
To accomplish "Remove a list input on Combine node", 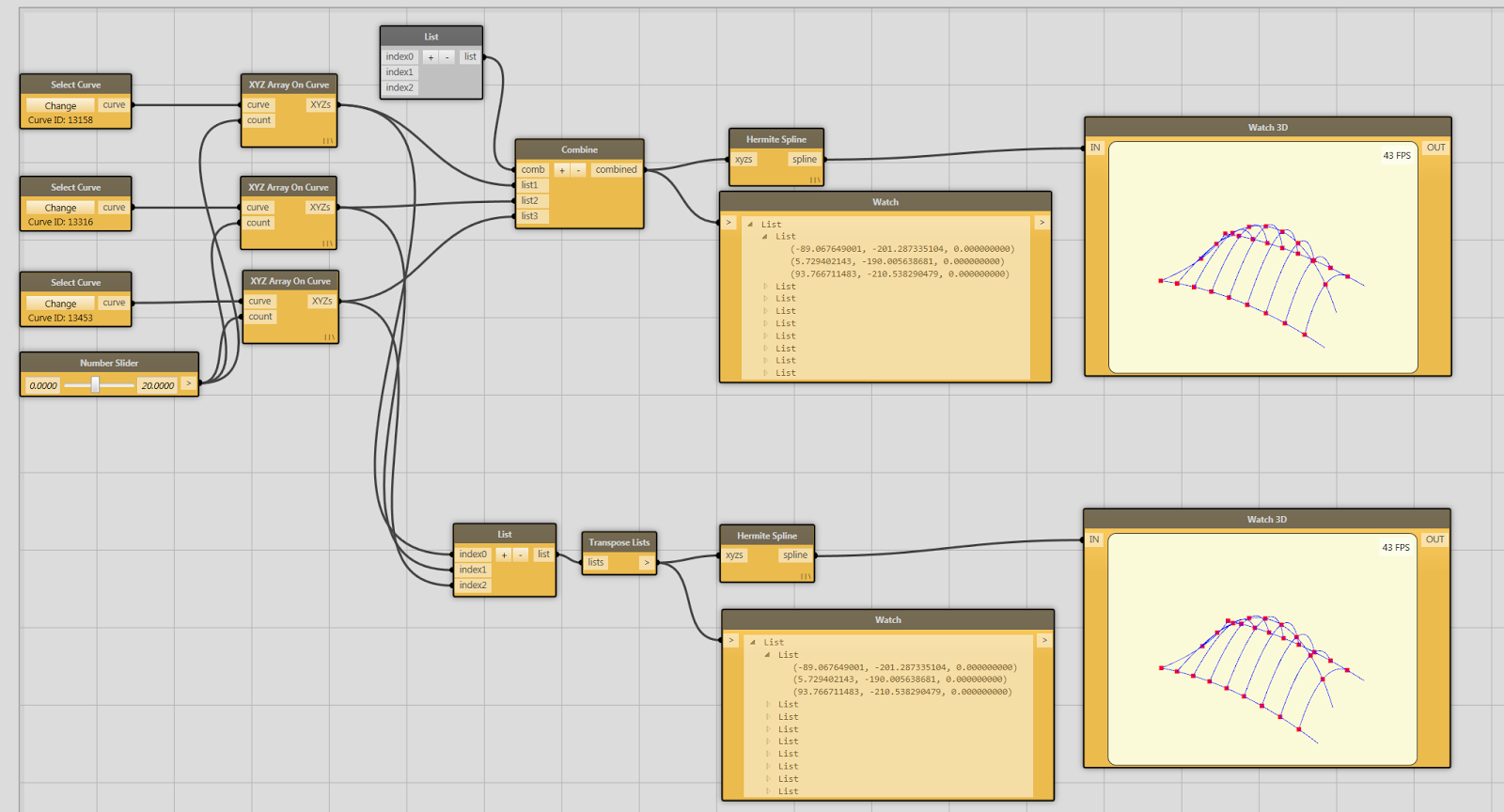I will click(x=578, y=170).
